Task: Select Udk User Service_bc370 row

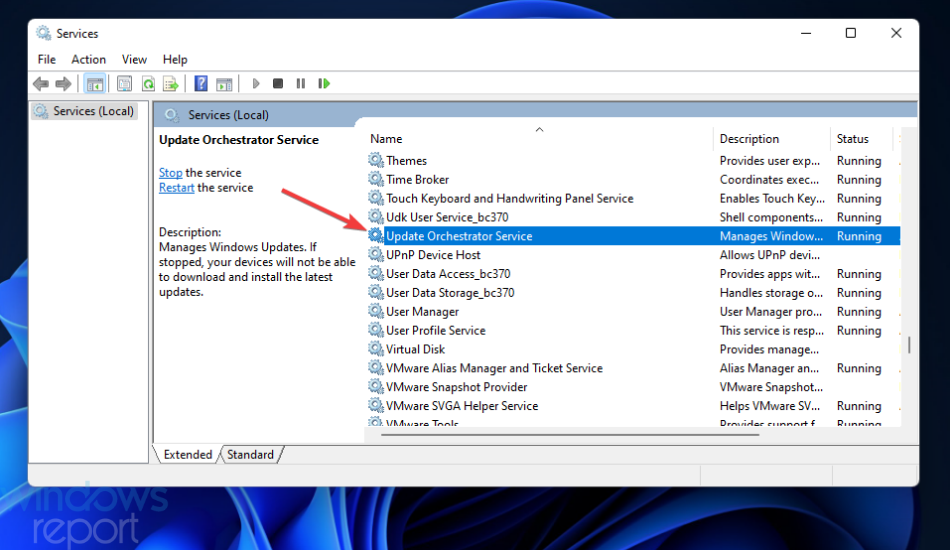Action: pos(633,217)
